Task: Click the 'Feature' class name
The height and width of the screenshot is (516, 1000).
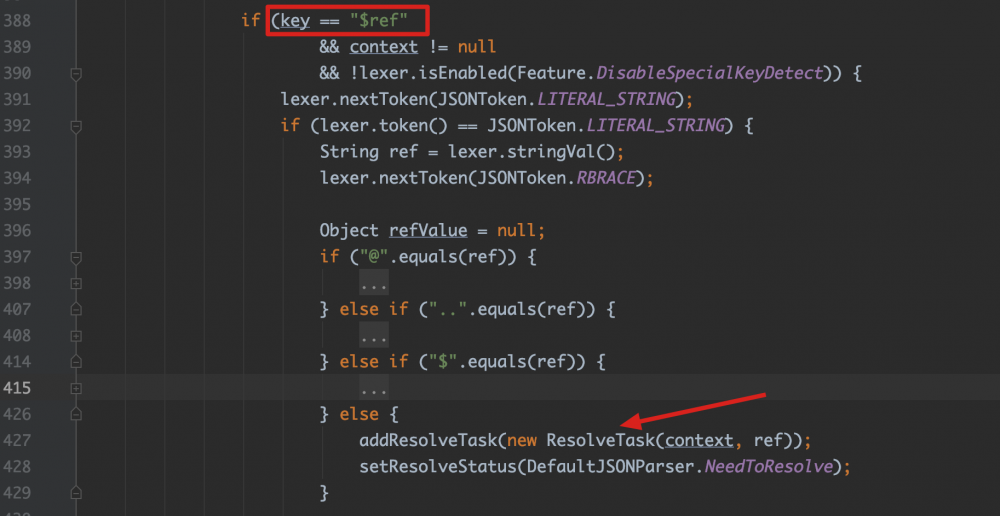Action: [x=551, y=73]
